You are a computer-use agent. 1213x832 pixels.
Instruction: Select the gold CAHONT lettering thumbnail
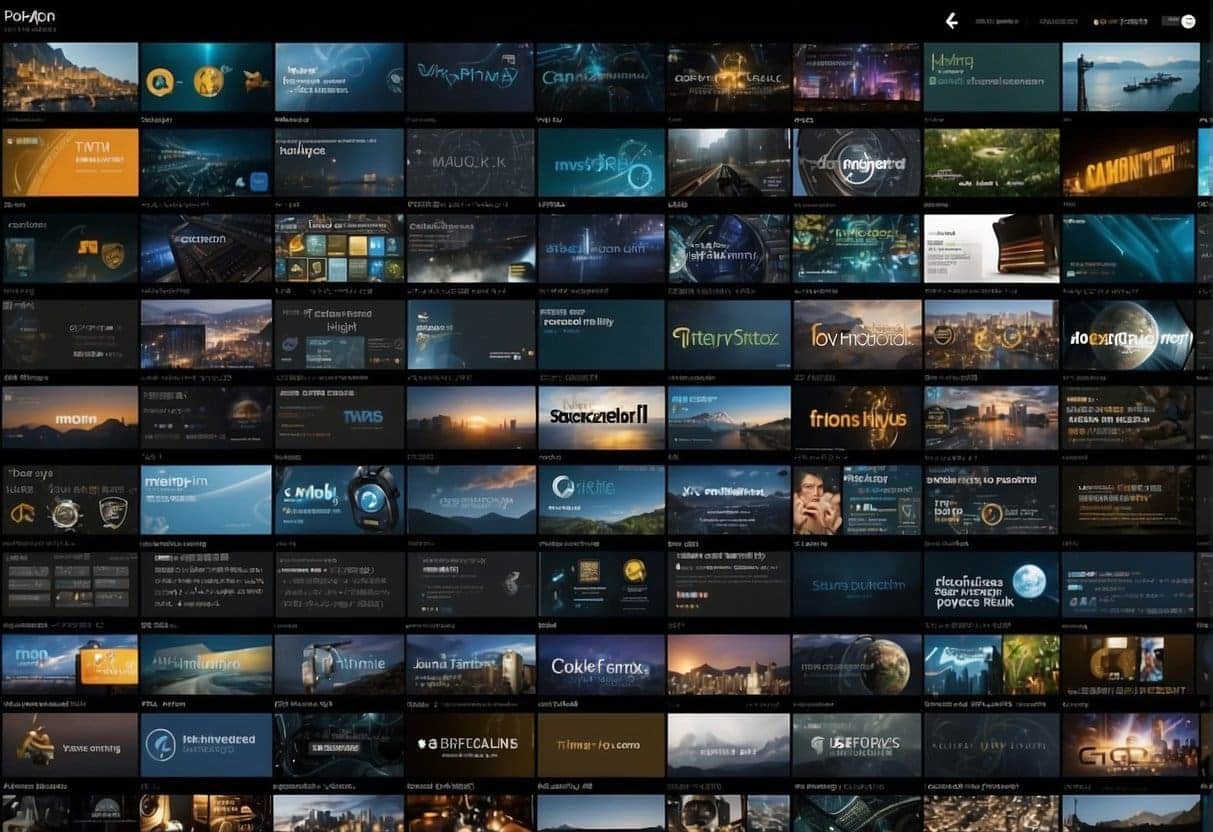pos(1129,162)
